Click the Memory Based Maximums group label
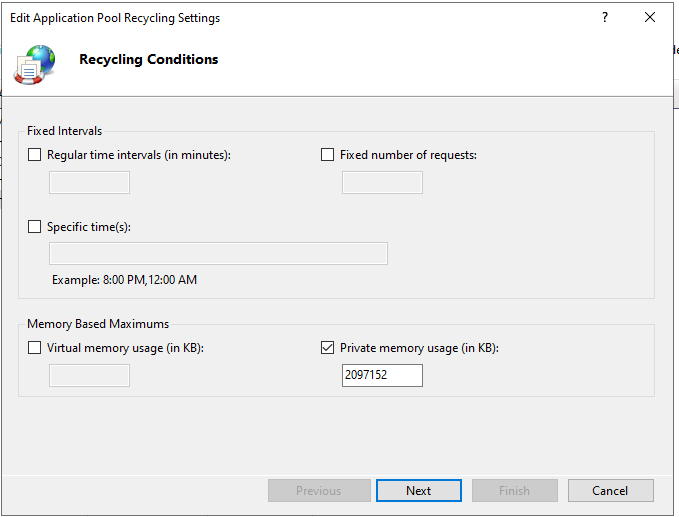Image resolution: width=679 pixels, height=517 pixels. 98,324
